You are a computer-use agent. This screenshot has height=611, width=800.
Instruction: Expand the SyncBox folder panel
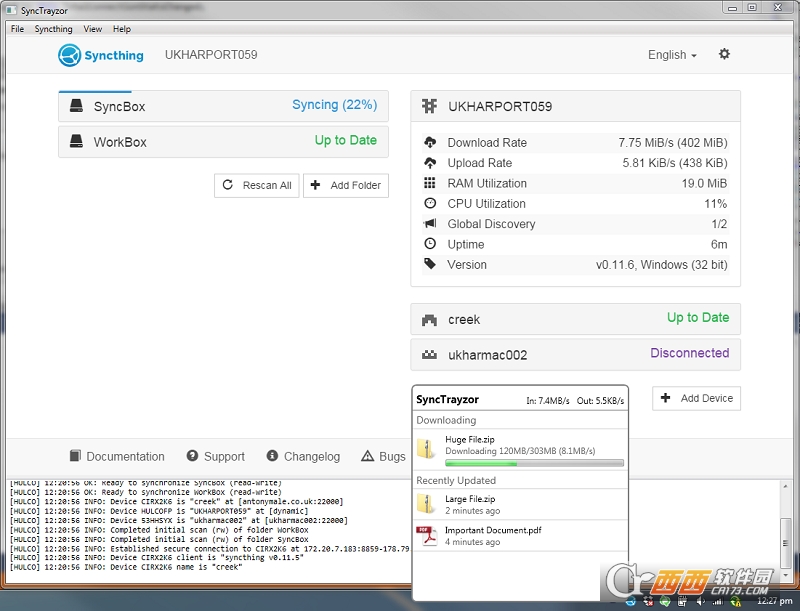click(x=223, y=106)
